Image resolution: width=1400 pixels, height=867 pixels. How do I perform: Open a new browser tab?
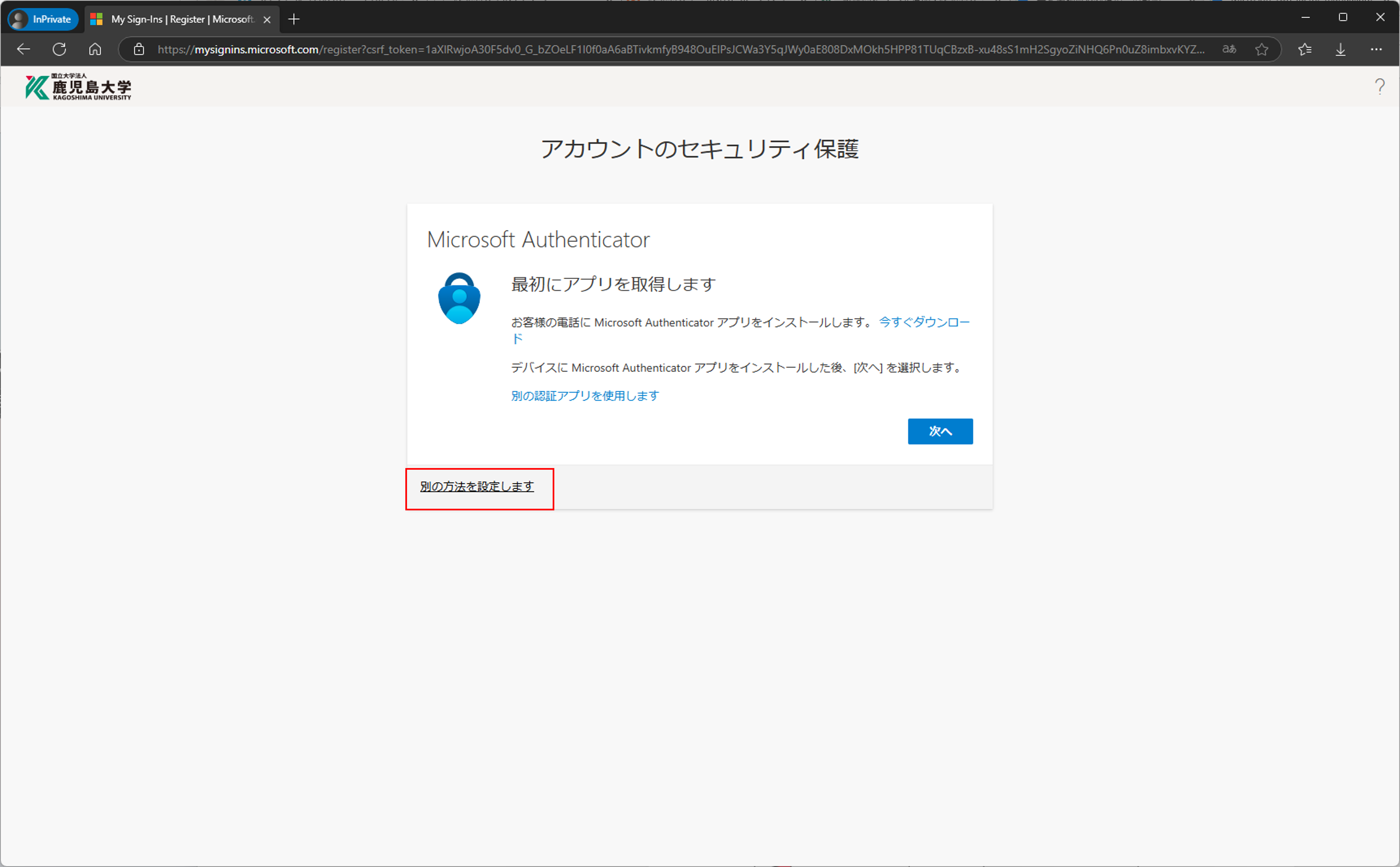[x=293, y=20]
